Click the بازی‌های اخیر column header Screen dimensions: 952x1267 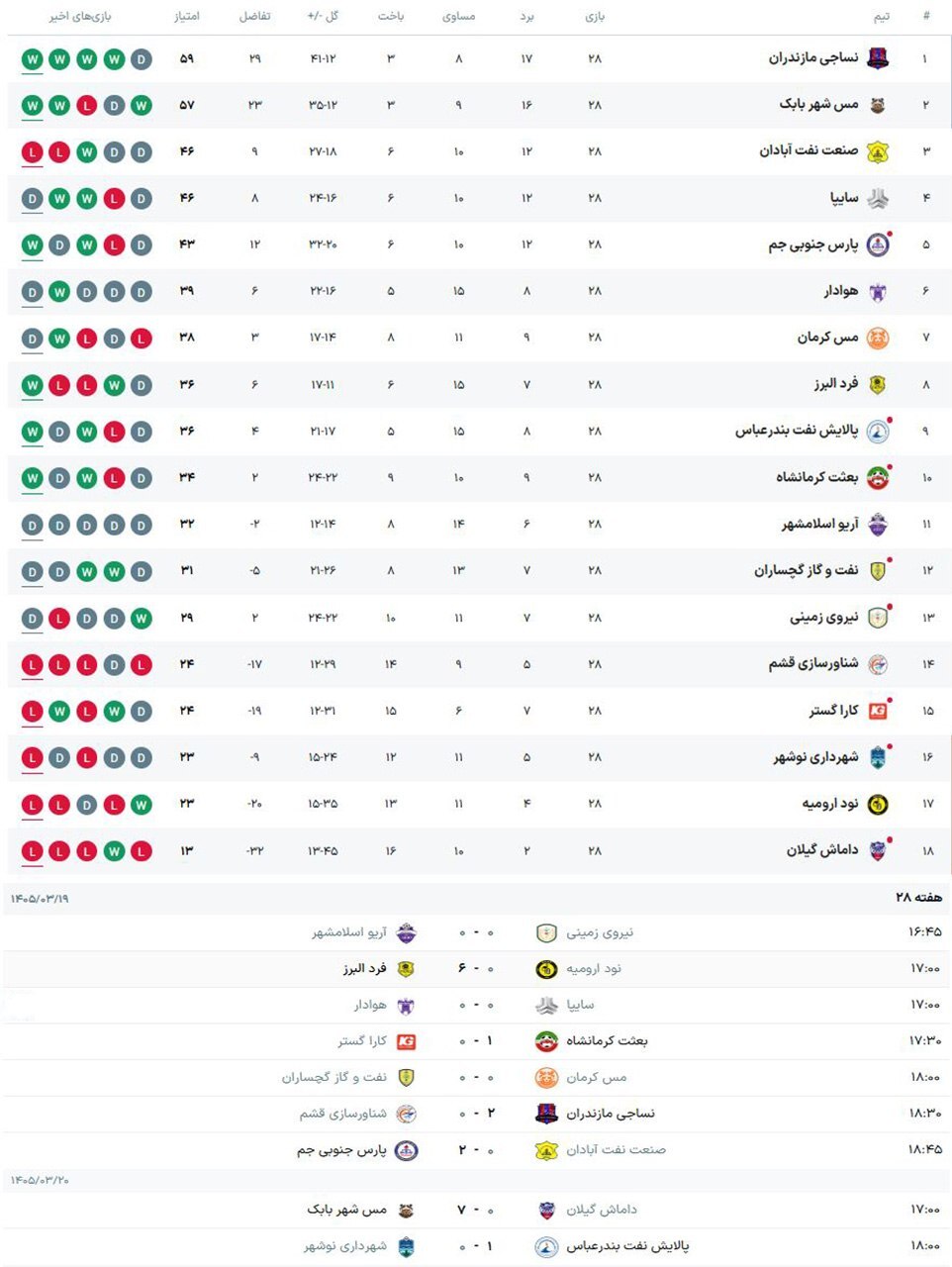pos(80,17)
